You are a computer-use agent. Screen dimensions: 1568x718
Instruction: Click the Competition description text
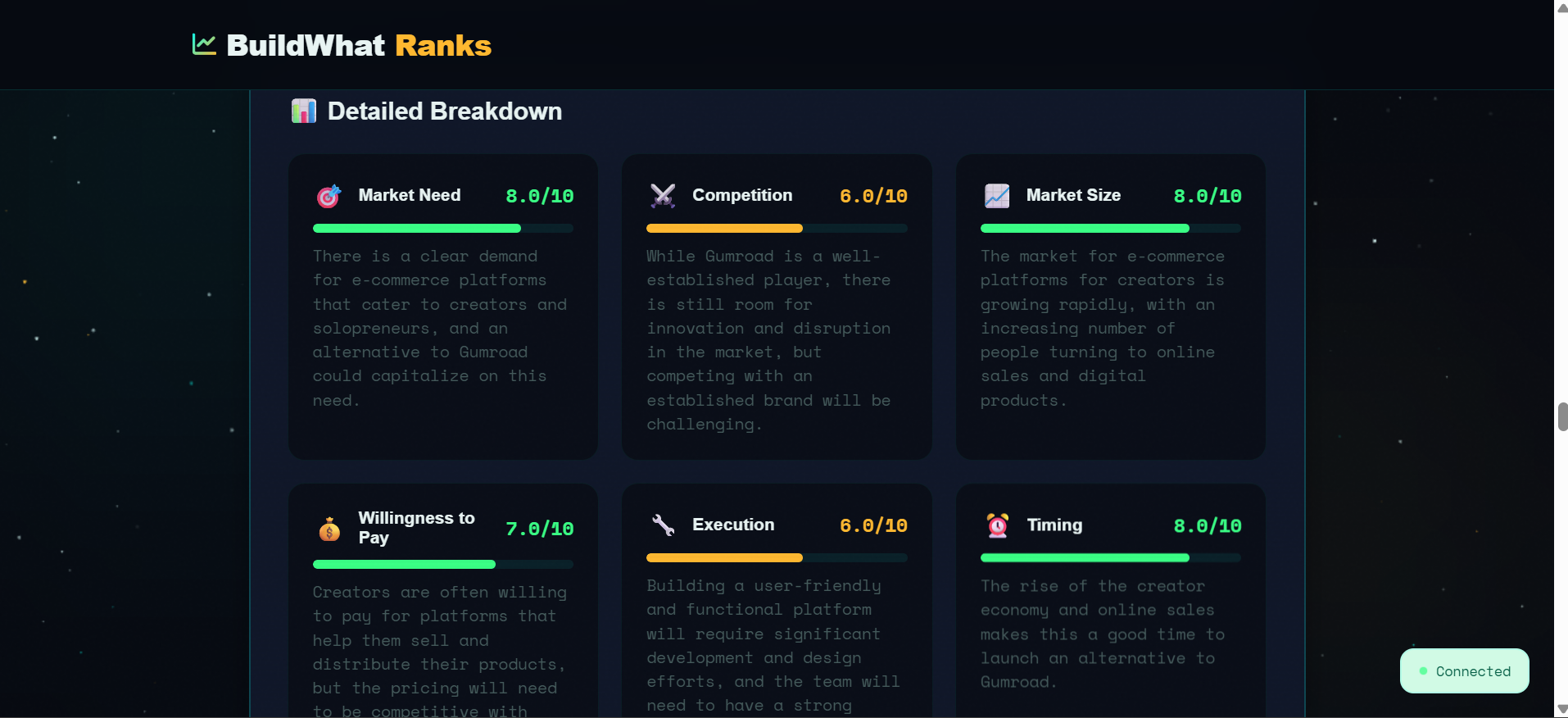click(x=768, y=340)
